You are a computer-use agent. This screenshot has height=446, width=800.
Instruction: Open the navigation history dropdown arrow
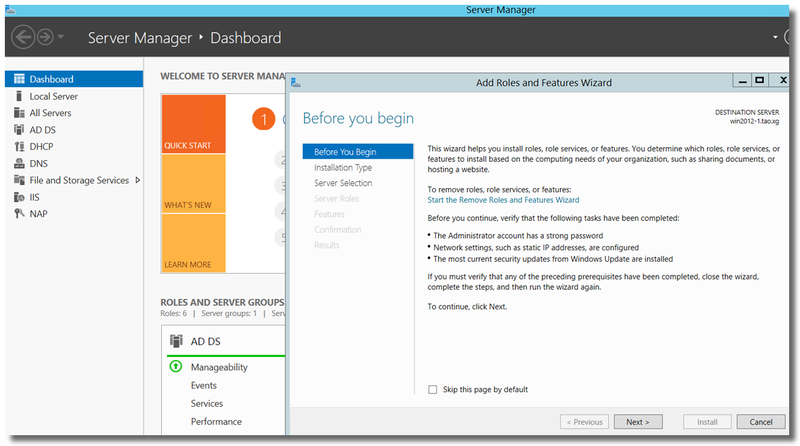61,37
